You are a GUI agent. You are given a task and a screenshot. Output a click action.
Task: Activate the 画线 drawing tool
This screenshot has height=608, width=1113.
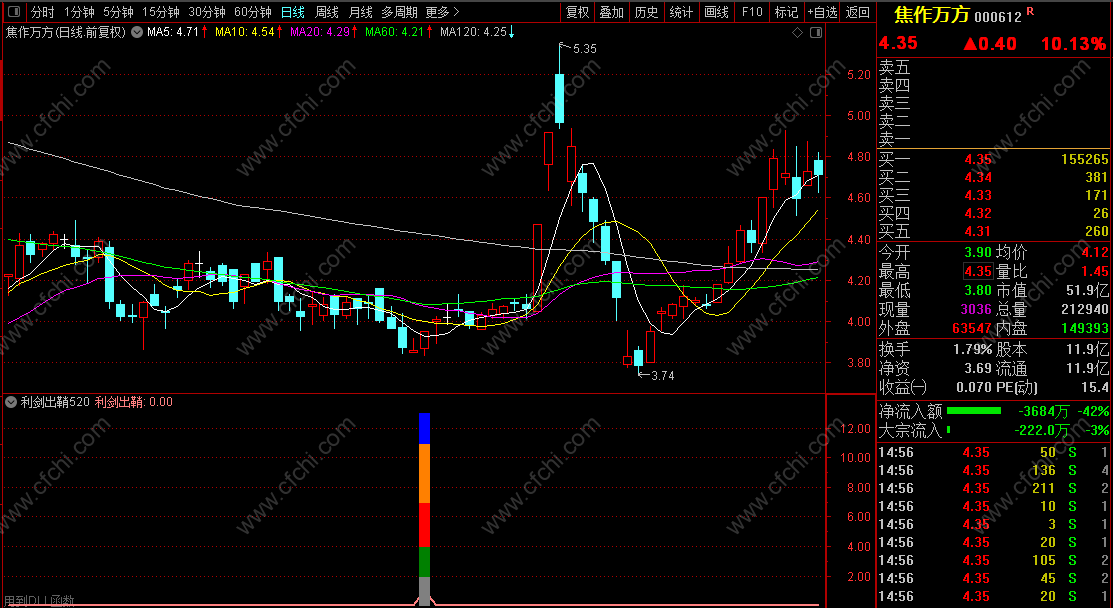pyautogui.click(x=716, y=12)
